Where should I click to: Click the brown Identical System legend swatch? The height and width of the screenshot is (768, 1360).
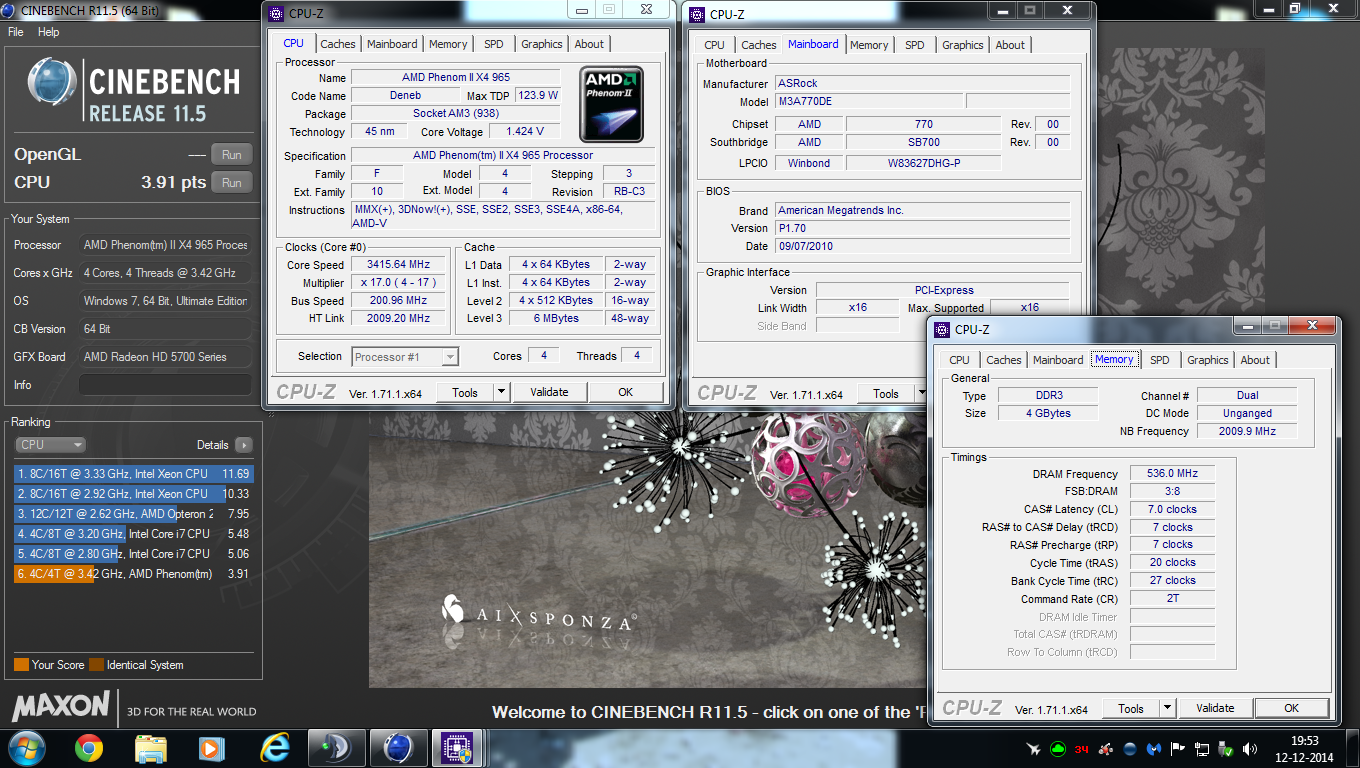pyautogui.click(x=96, y=665)
